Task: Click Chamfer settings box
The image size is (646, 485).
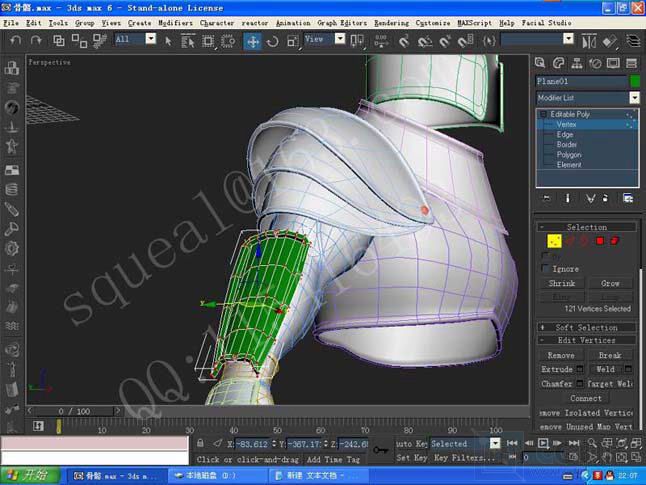Action: click(x=580, y=383)
